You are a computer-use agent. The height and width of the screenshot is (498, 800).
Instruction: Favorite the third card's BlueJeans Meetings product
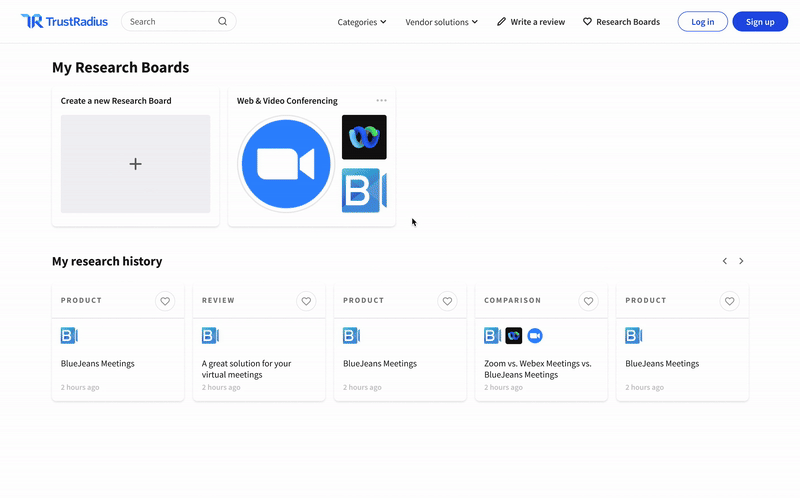(447, 301)
